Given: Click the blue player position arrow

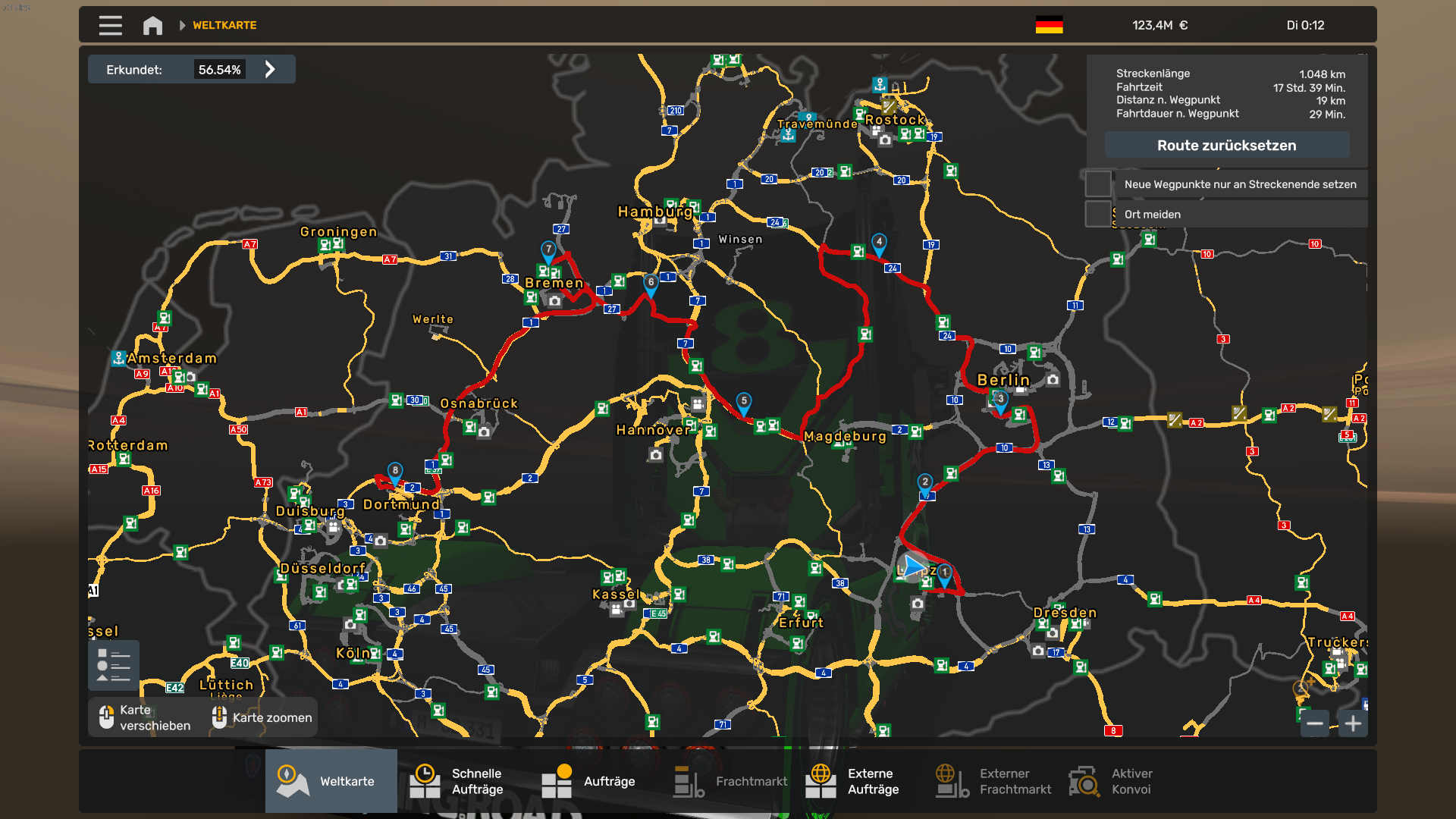Looking at the screenshot, I should click(x=913, y=567).
